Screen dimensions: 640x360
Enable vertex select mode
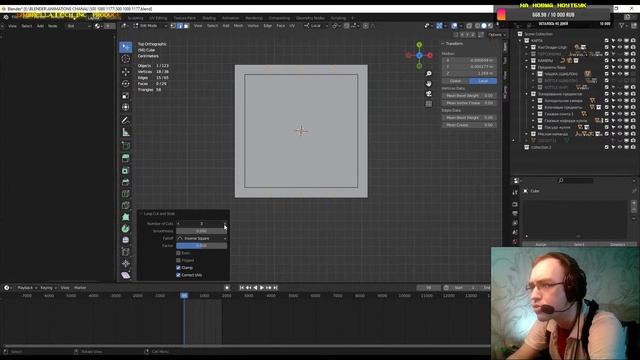173,26
